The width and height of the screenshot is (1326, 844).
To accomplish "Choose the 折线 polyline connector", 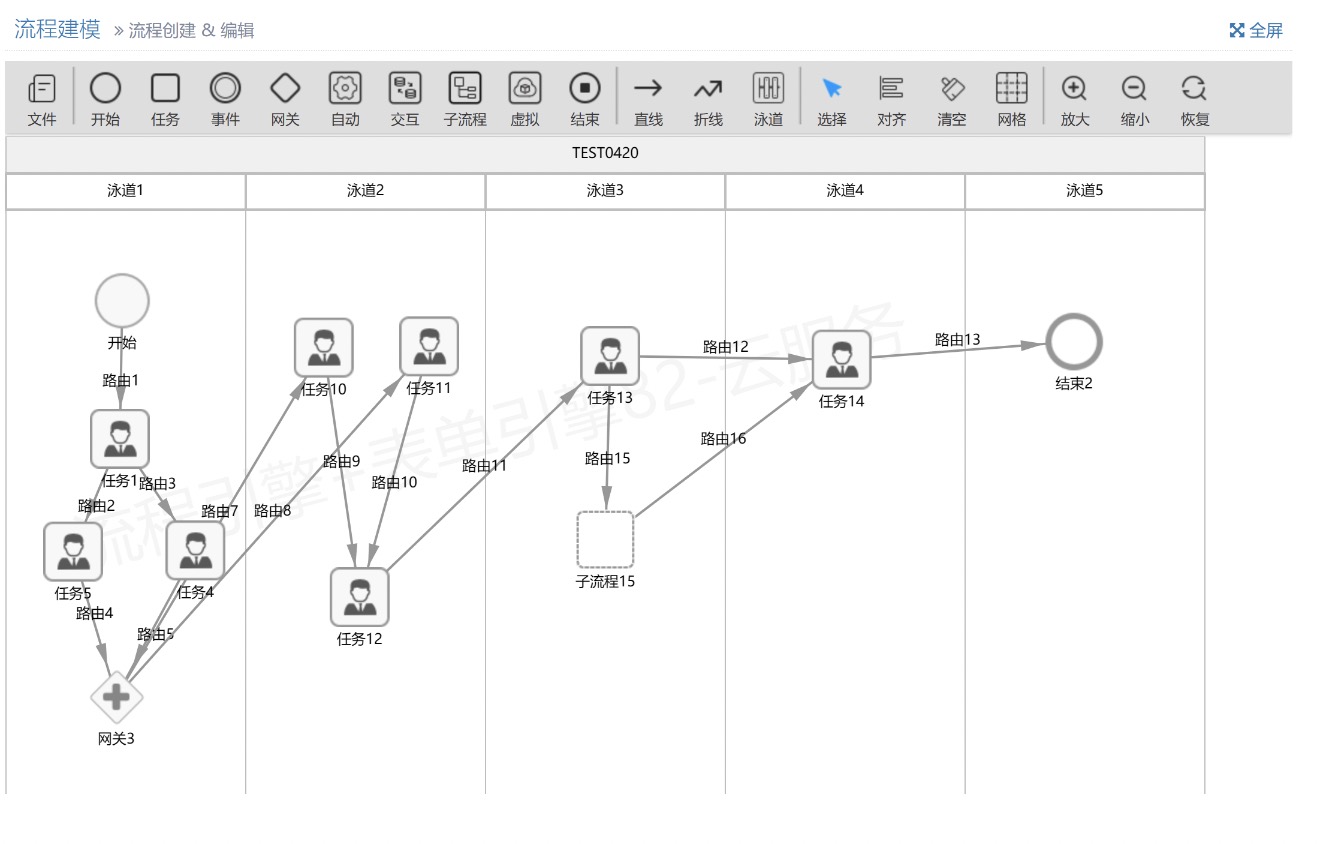I will (708, 99).
